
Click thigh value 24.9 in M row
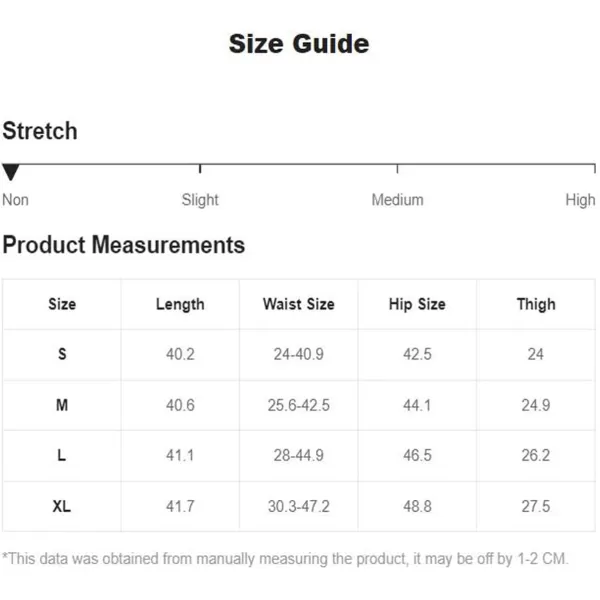coord(536,405)
